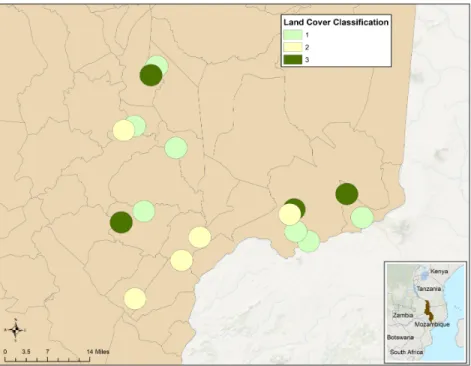Click the 'Land Cover Classification' legend title
The width and height of the screenshot is (471, 366).
pos(336,22)
